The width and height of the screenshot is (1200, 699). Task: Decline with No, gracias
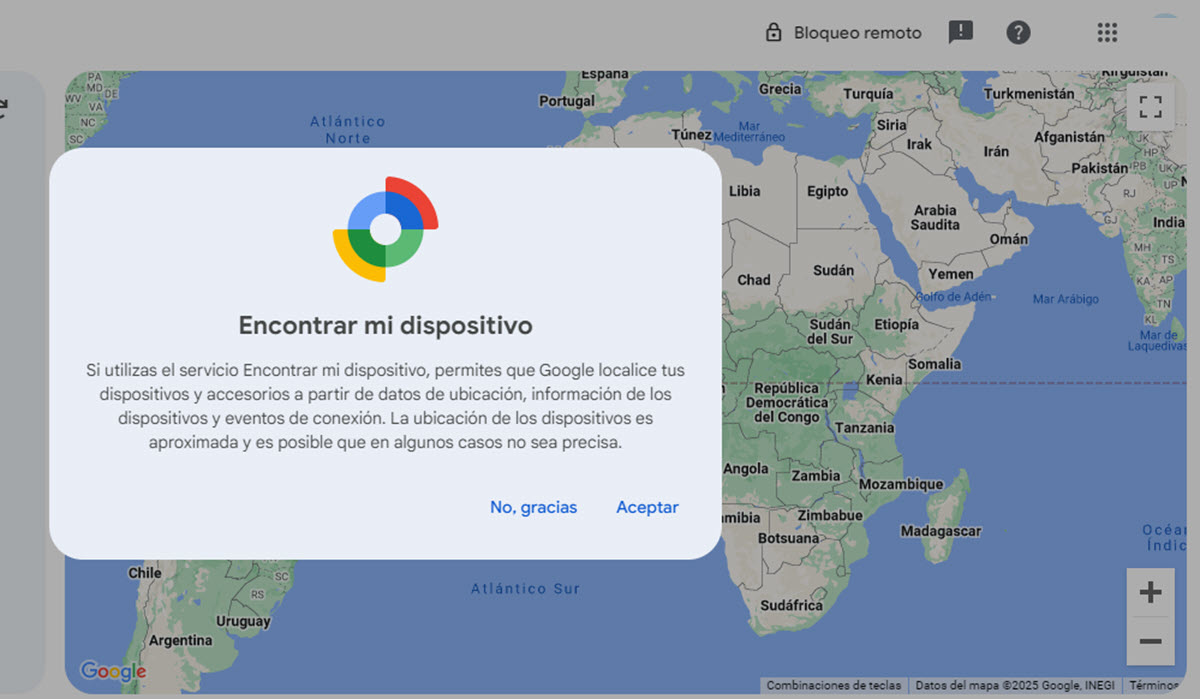[x=533, y=507]
